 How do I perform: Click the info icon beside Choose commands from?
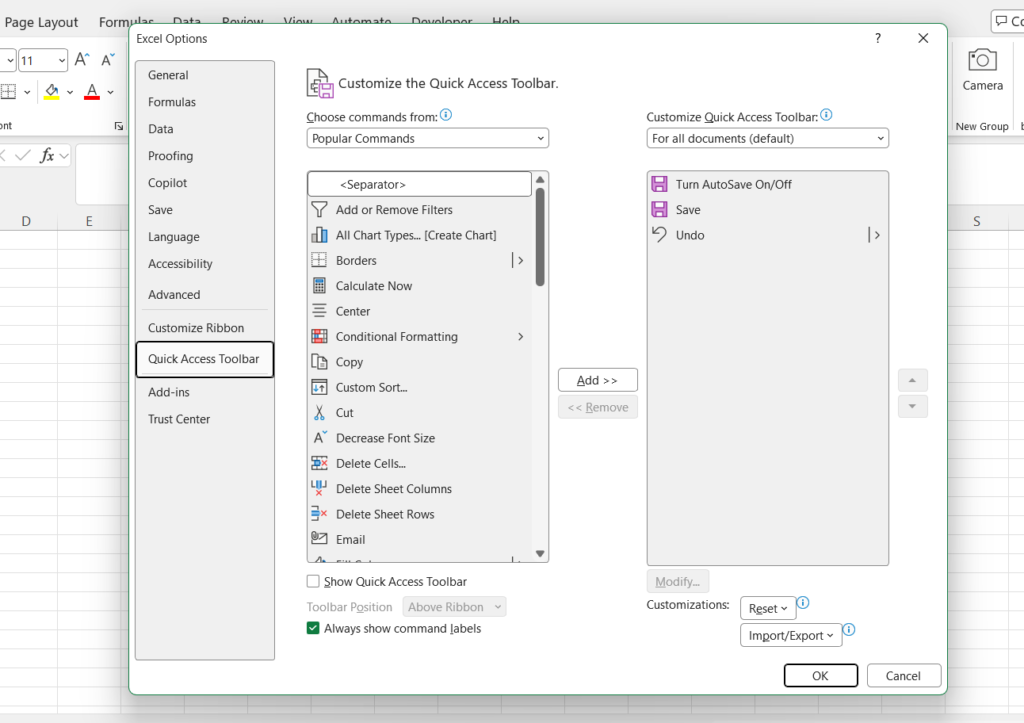click(x=446, y=115)
